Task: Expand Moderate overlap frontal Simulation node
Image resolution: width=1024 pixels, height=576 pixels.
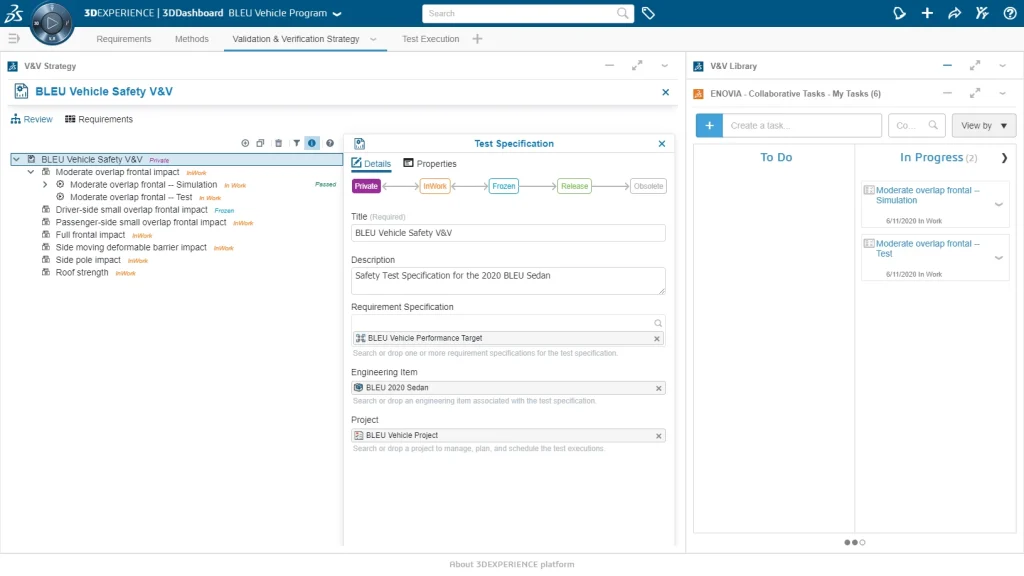Action: (45, 185)
